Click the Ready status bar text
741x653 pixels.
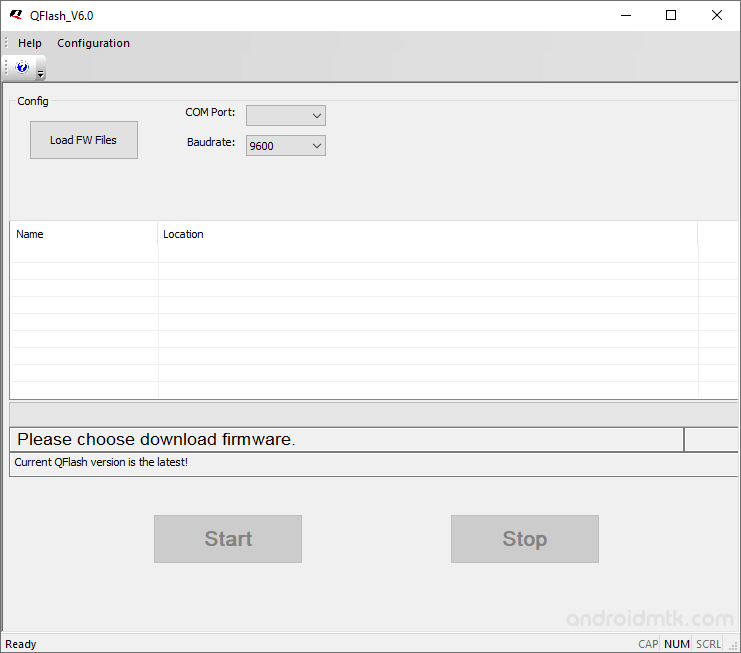tap(20, 644)
